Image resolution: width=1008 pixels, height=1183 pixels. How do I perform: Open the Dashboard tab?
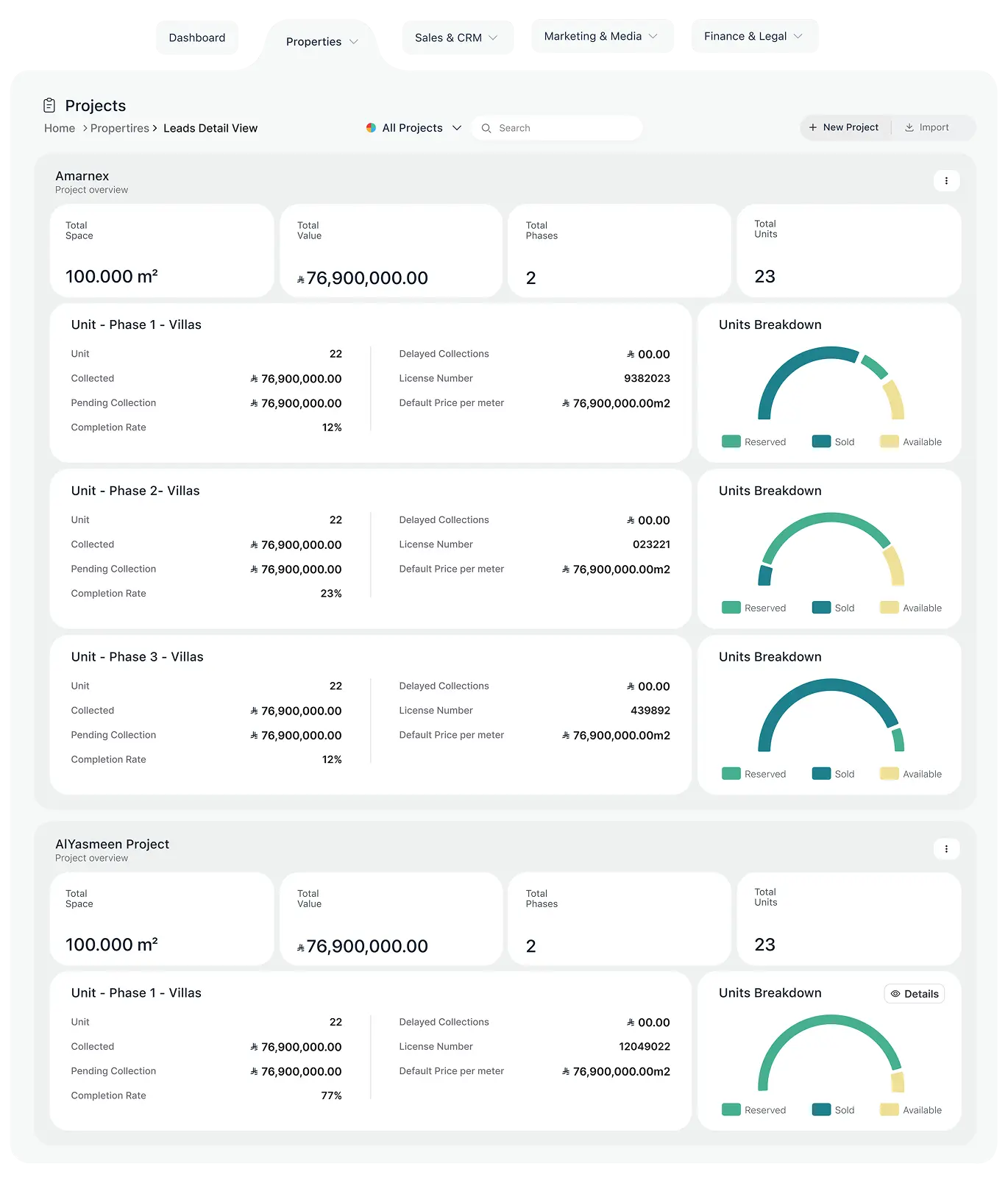pos(197,38)
